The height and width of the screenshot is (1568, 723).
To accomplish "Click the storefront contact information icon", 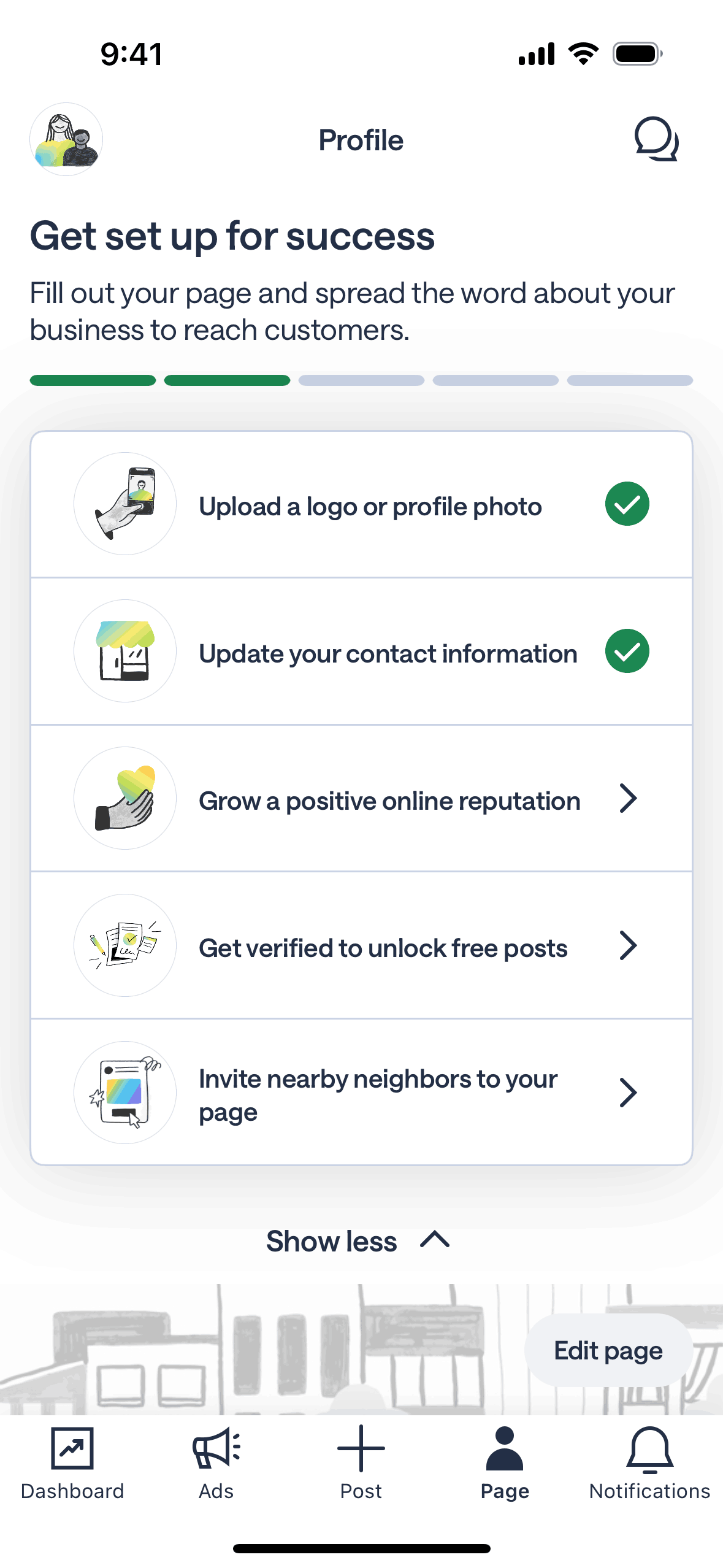I will coord(125,651).
